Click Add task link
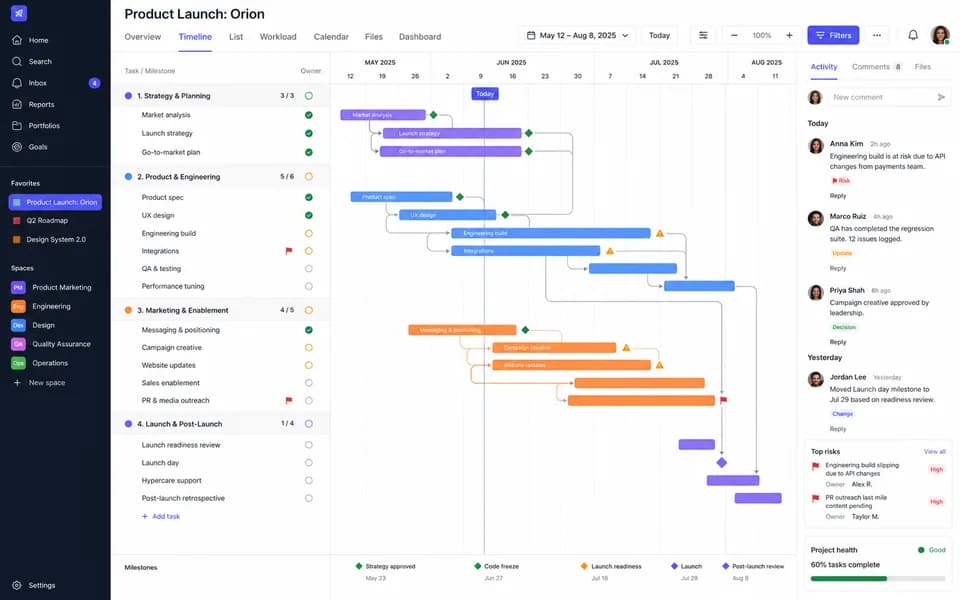Screen dimensions: 960x600 (161, 516)
